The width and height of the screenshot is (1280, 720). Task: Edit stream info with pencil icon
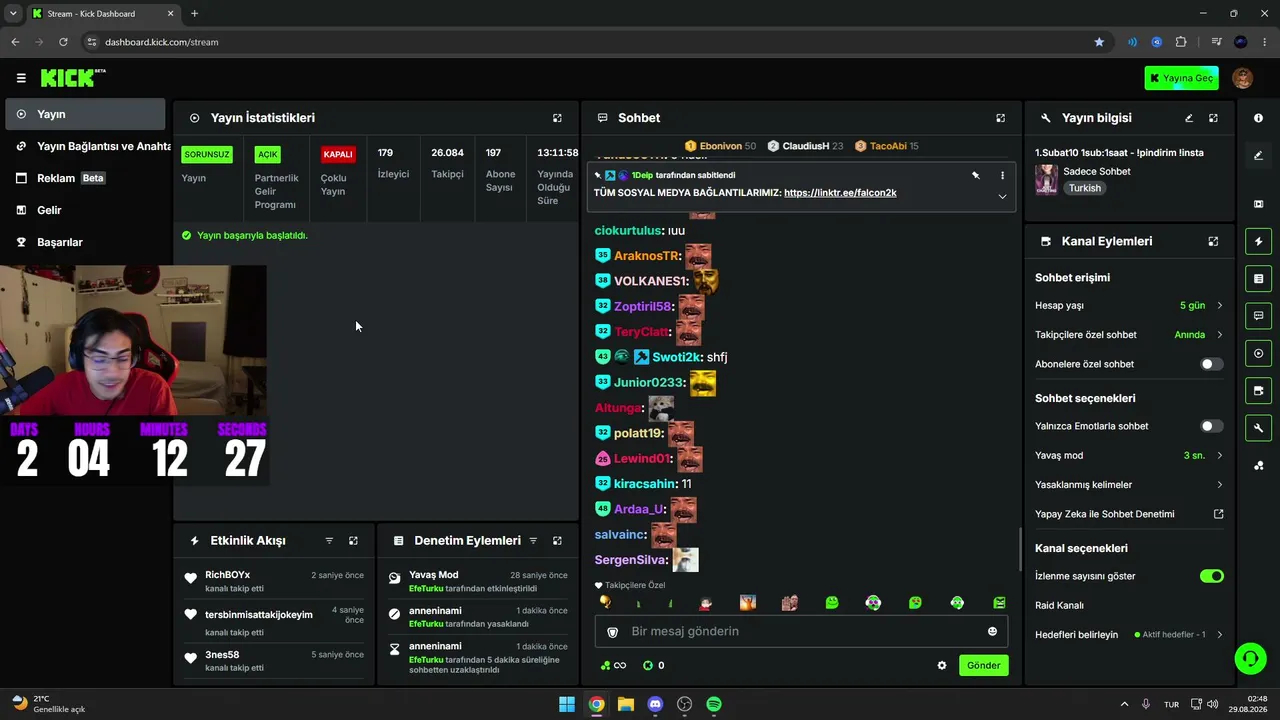[1189, 118]
